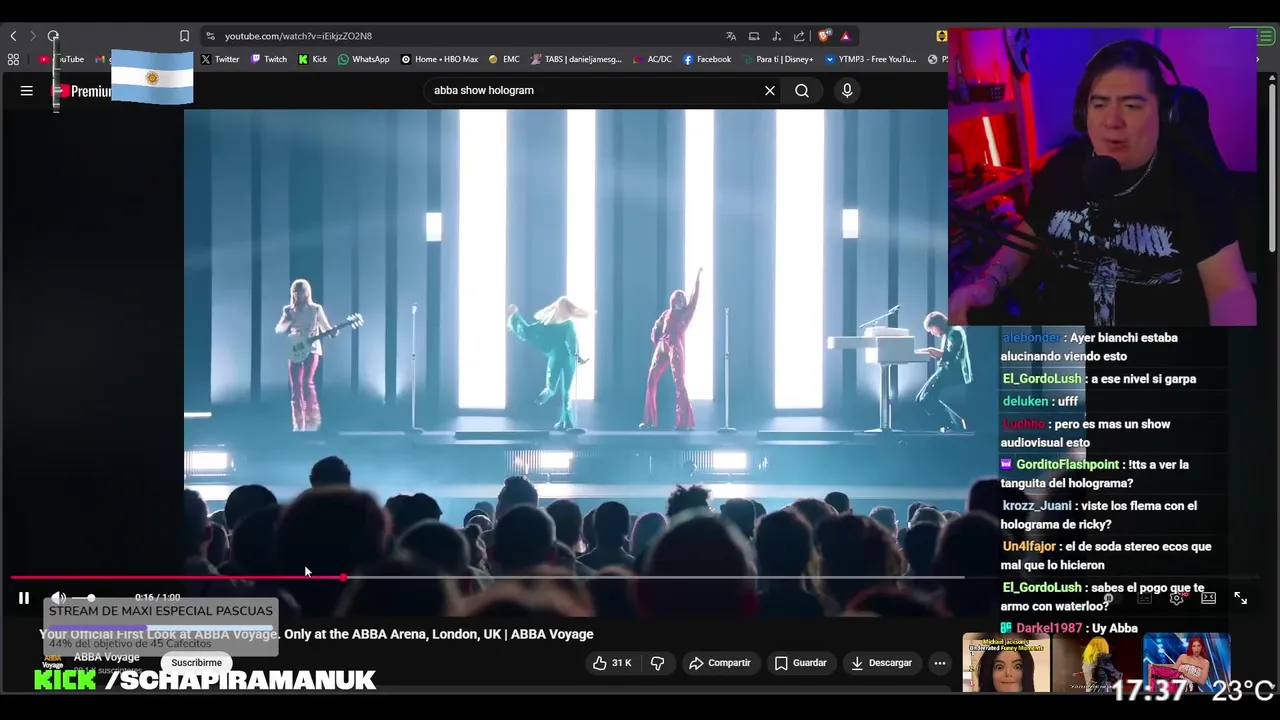
Task: Click chat username El_GordoLush about 'garpa'
Action: (x=1042, y=379)
